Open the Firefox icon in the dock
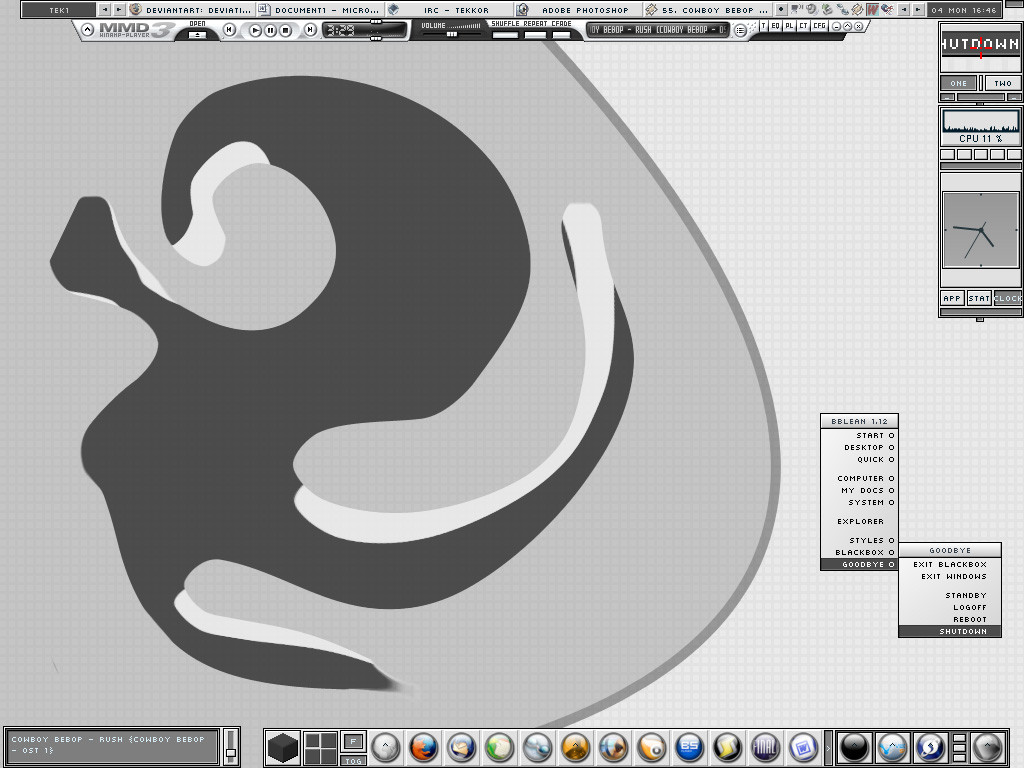 point(423,747)
